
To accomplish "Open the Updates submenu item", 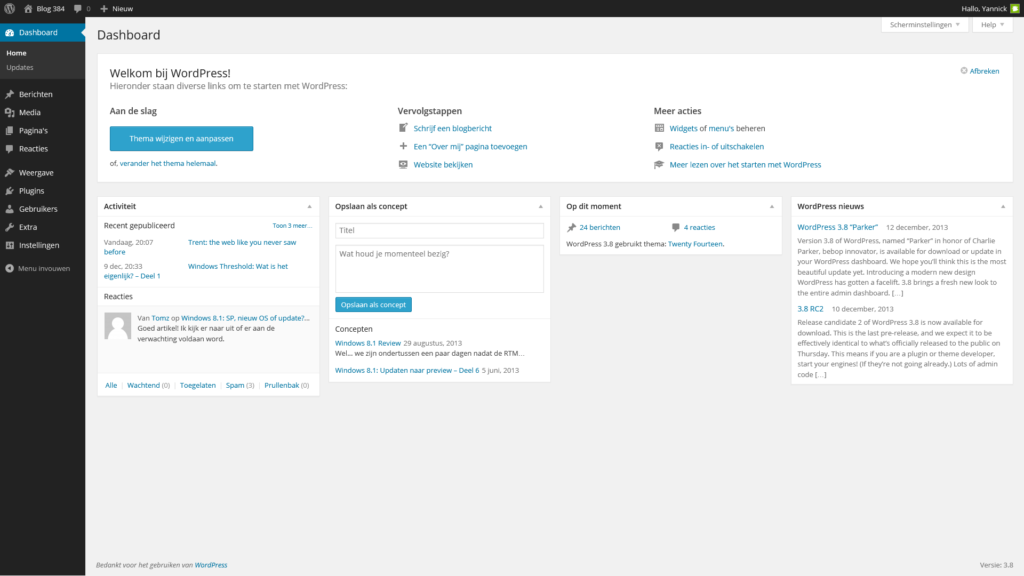I will [20, 67].
